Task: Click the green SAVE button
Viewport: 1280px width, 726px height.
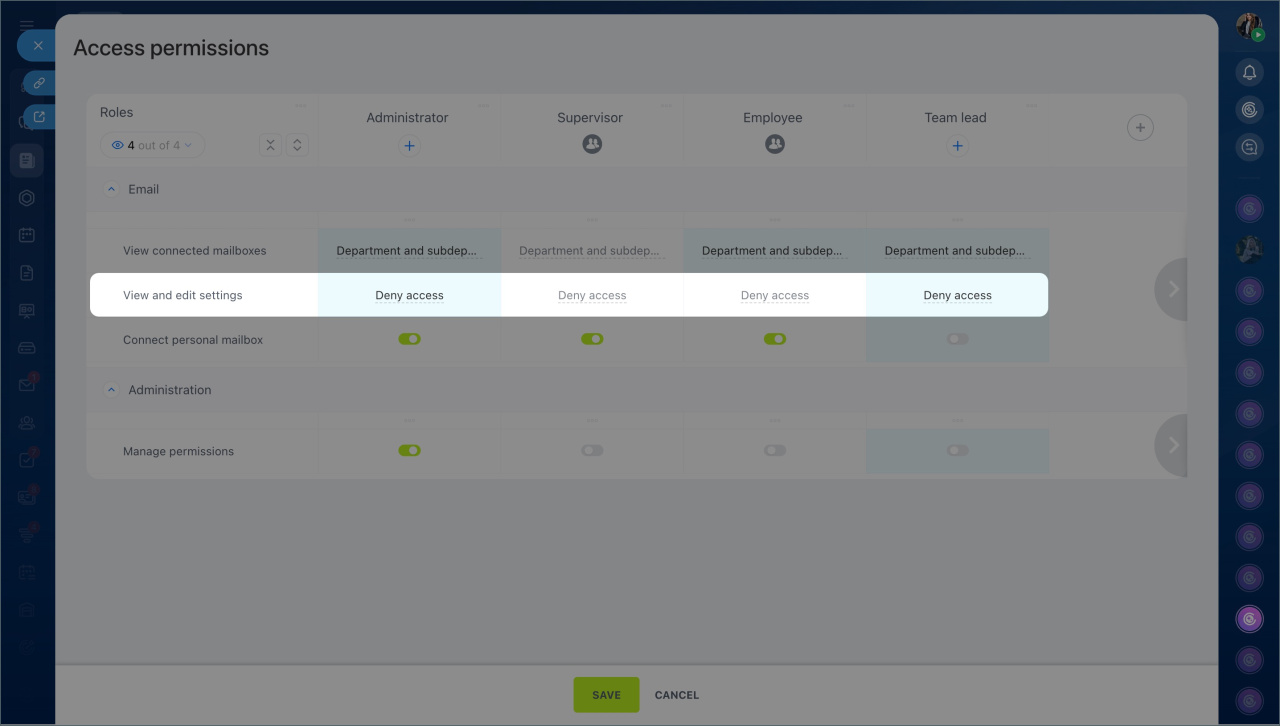Action: click(606, 695)
